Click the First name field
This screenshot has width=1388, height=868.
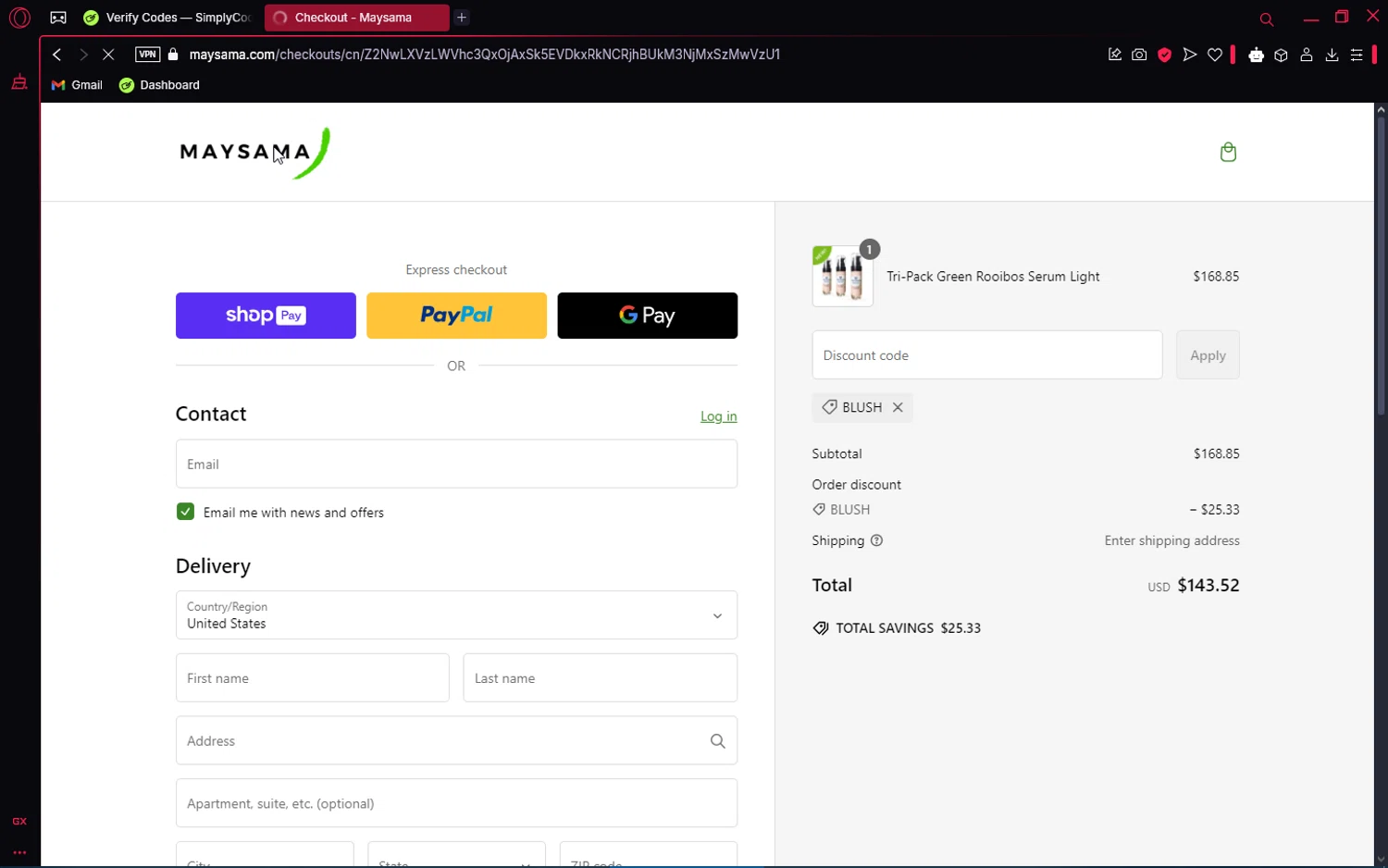[313, 678]
